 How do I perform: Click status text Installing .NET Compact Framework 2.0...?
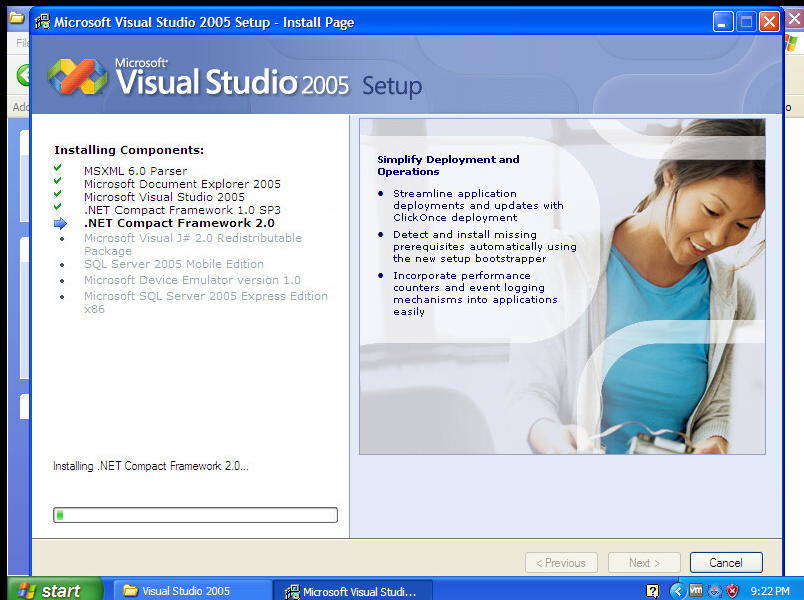pyautogui.click(x=151, y=466)
